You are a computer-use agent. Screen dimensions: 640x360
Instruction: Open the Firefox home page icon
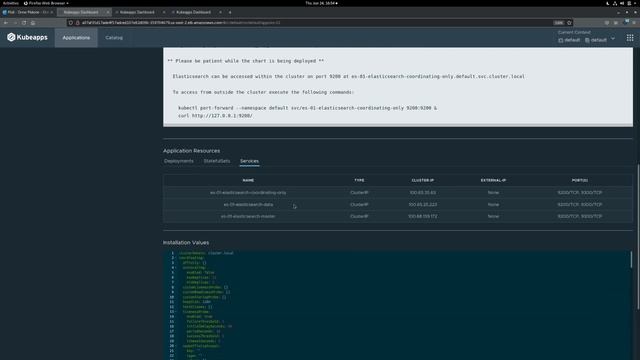tap(33, 23)
